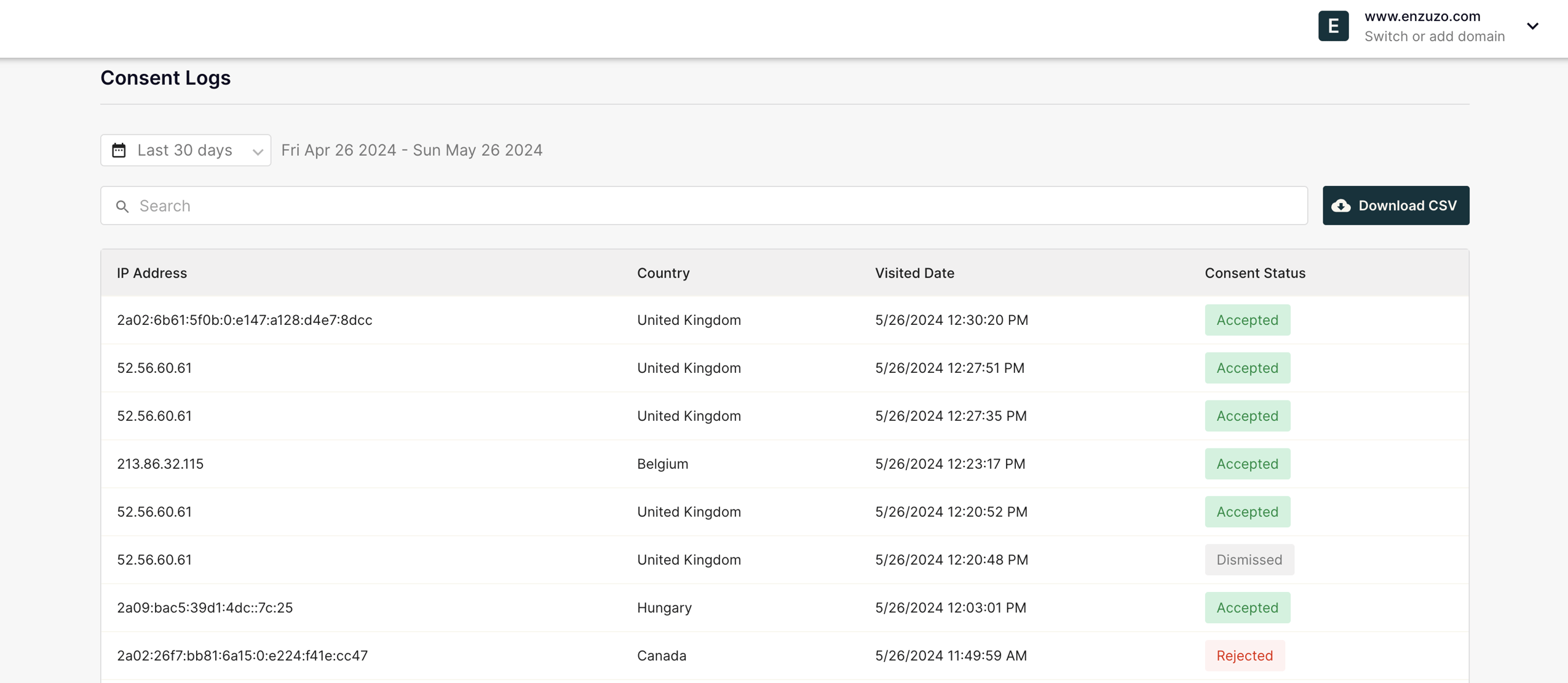
Task: Click the Enzuzo E domain logo
Action: [x=1333, y=26]
